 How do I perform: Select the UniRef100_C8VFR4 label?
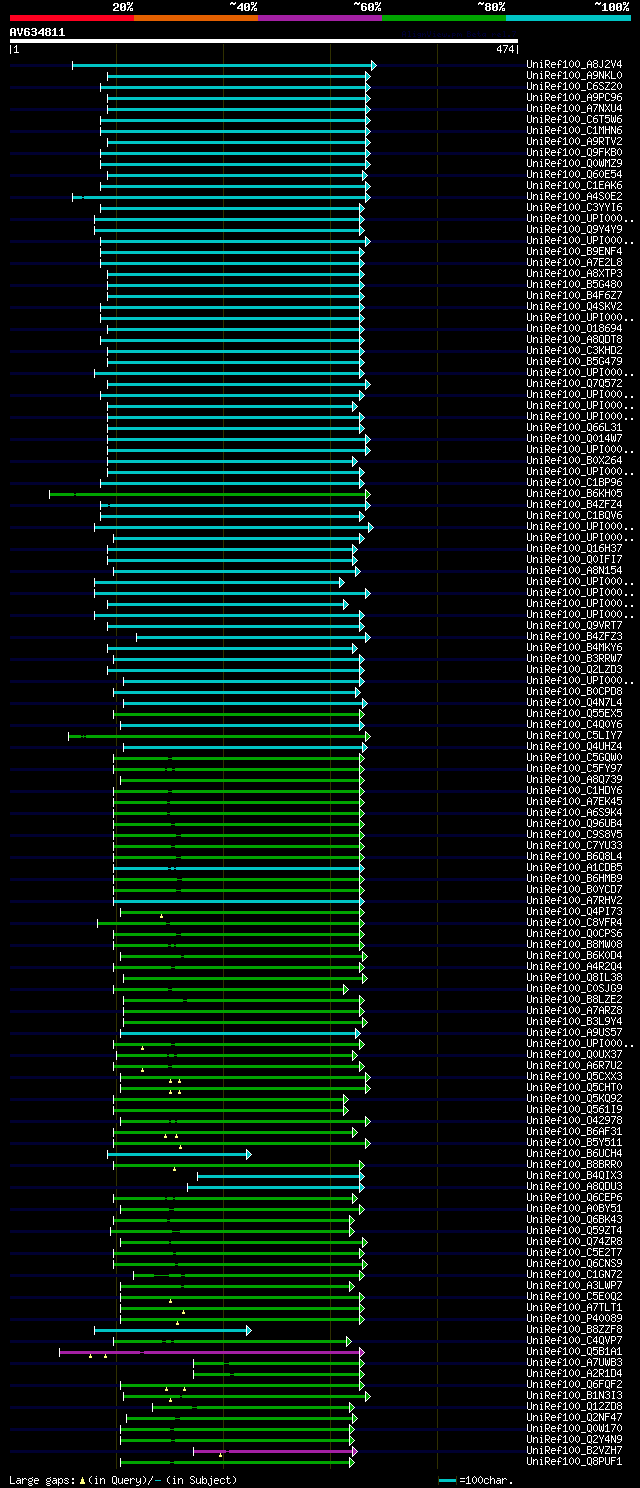point(574,923)
